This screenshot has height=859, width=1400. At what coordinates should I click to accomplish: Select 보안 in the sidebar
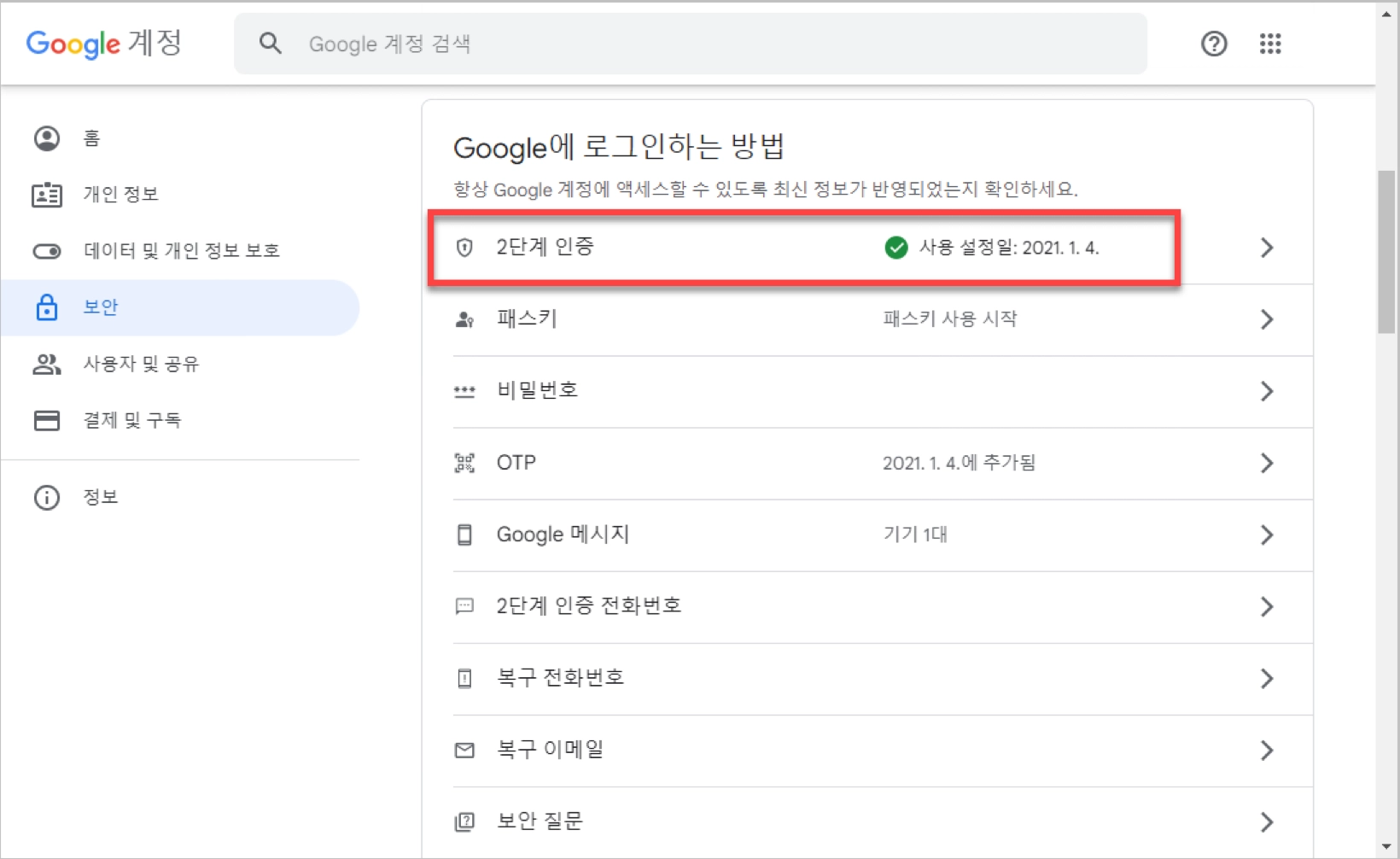(180, 307)
